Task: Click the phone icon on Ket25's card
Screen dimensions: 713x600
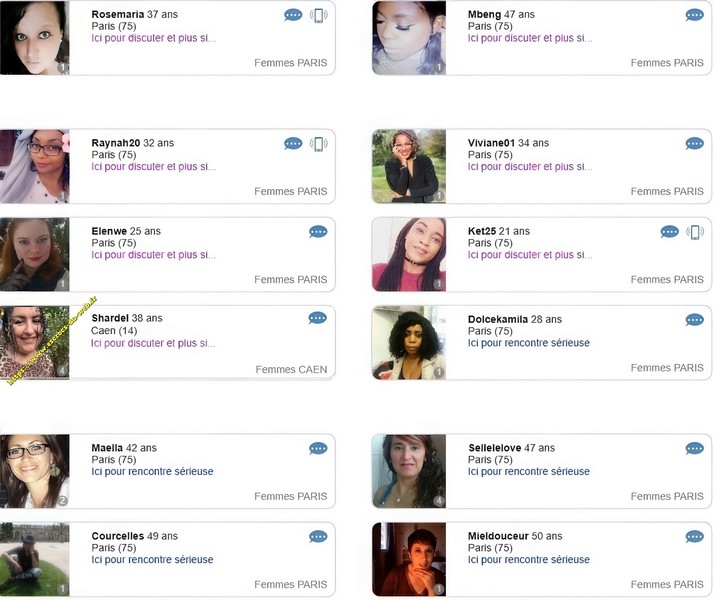Action: tap(695, 232)
